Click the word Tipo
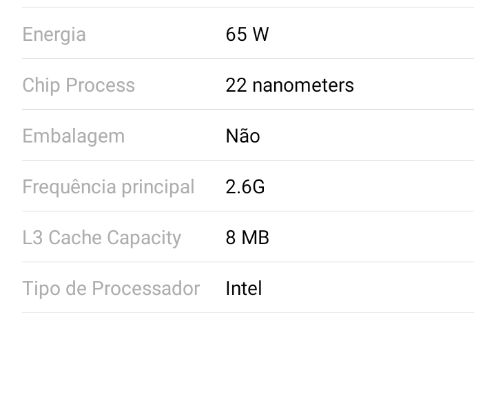Screen dimensions: 496x393 click(x=41, y=289)
